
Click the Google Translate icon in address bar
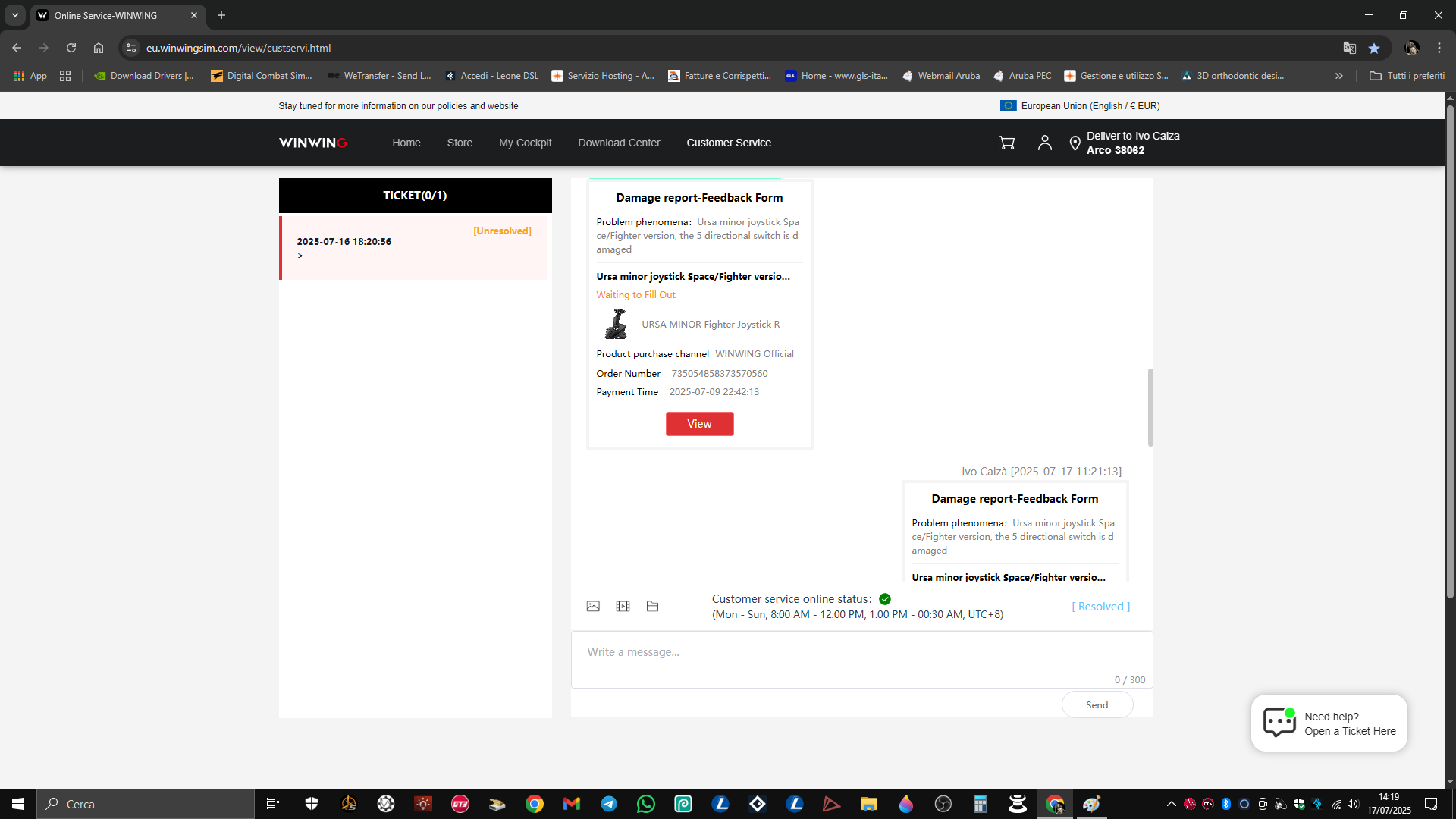[1349, 48]
